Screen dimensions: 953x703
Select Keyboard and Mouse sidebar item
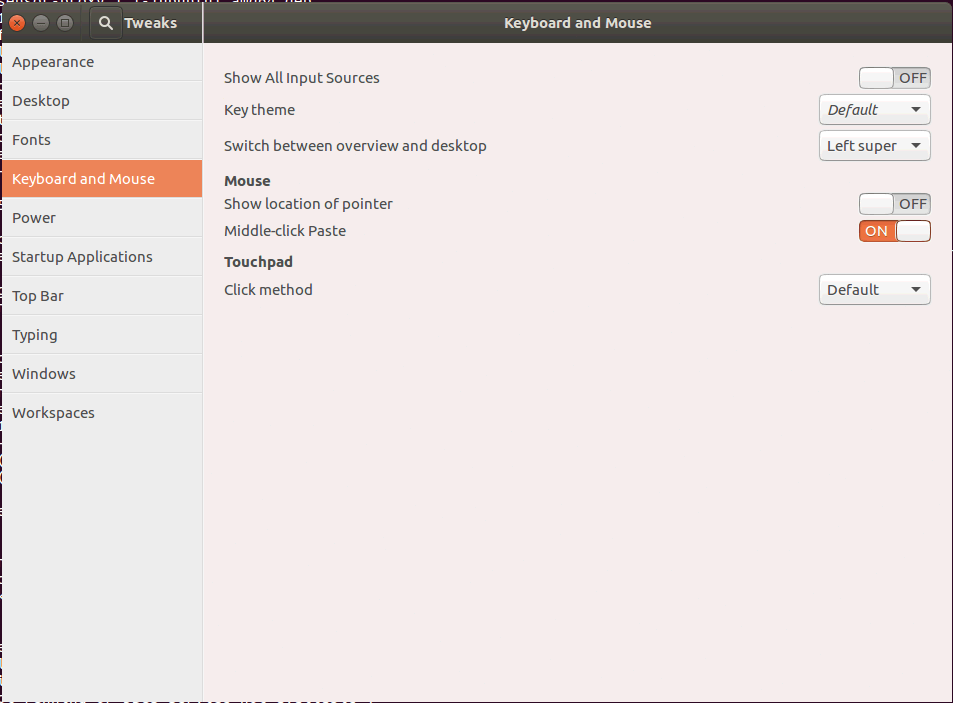click(84, 179)
